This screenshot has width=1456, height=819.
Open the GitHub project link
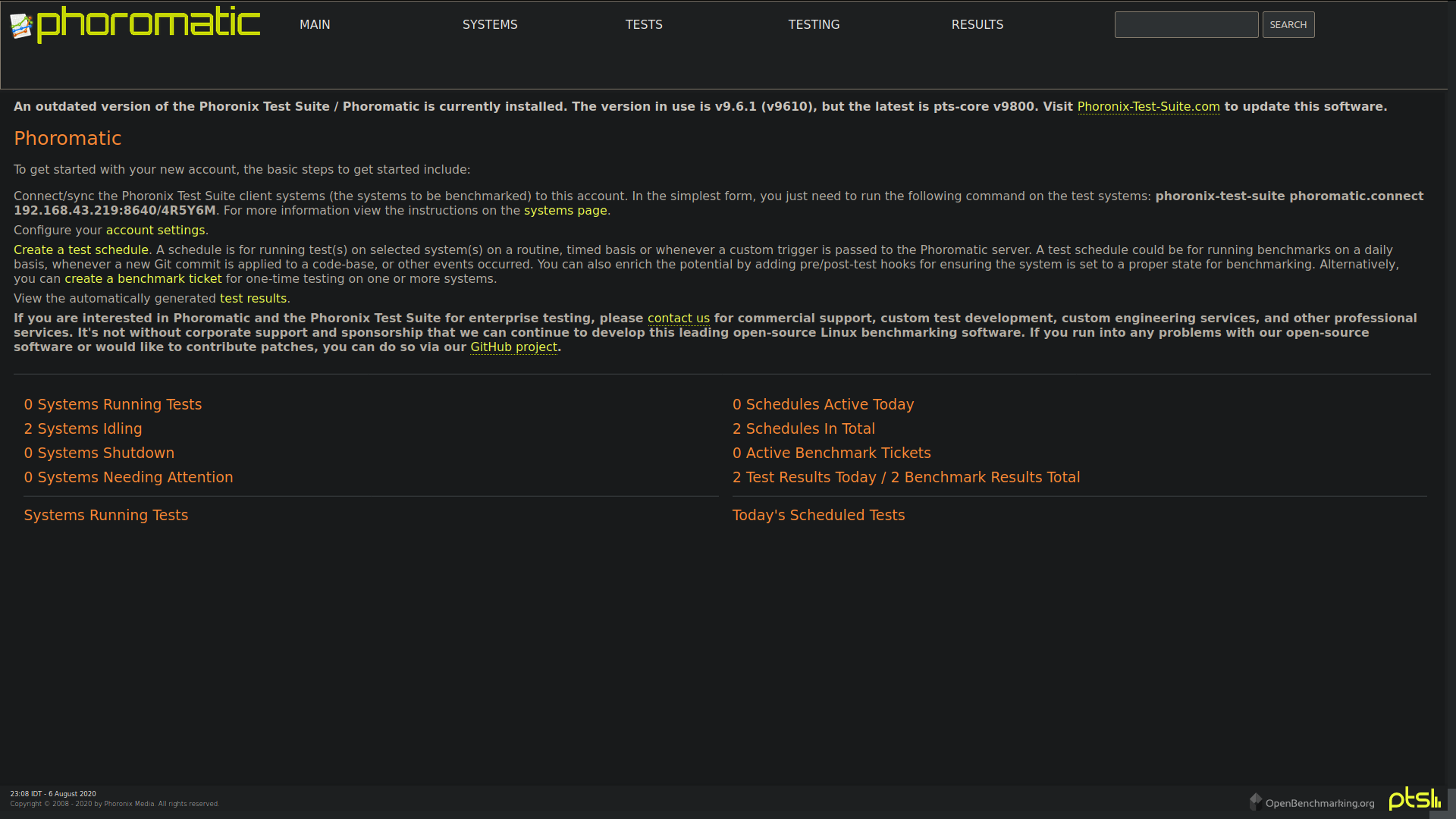pyautogui.click(x=513, y=347)
